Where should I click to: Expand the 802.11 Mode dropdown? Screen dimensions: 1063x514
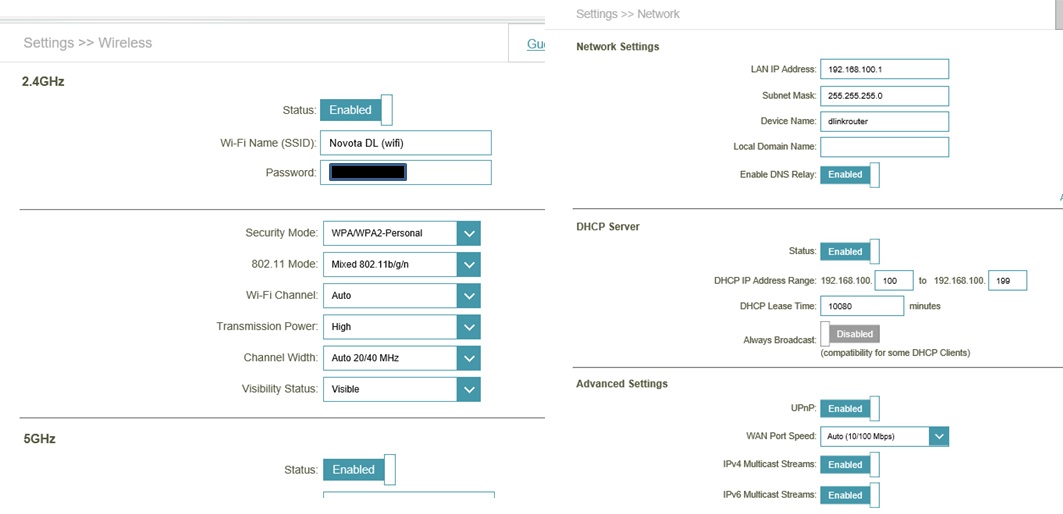point(401,265)
